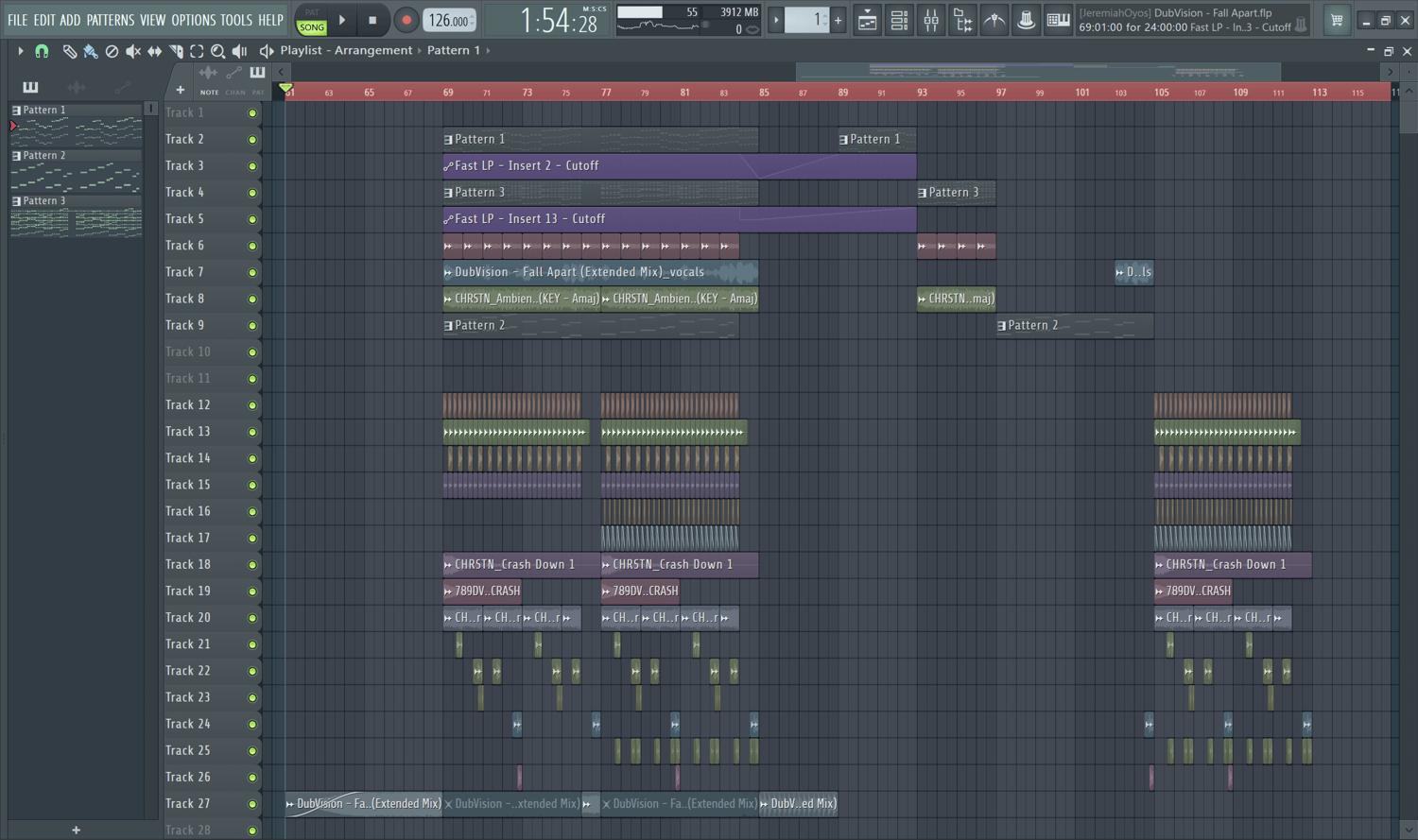
Task: Open the online shop cart
Action: click(x=1337, y=20)
